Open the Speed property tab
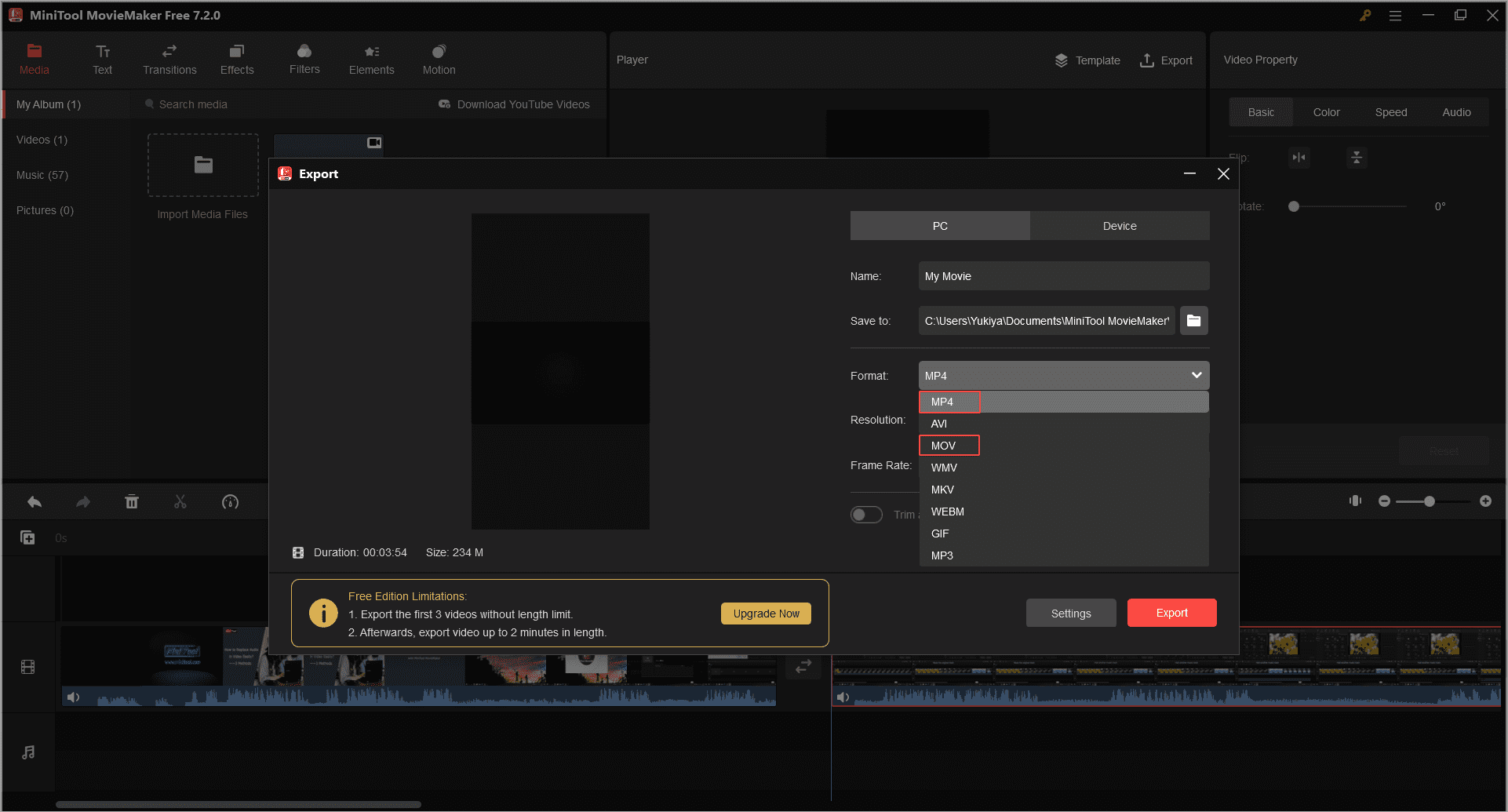 coord(1391,112)
